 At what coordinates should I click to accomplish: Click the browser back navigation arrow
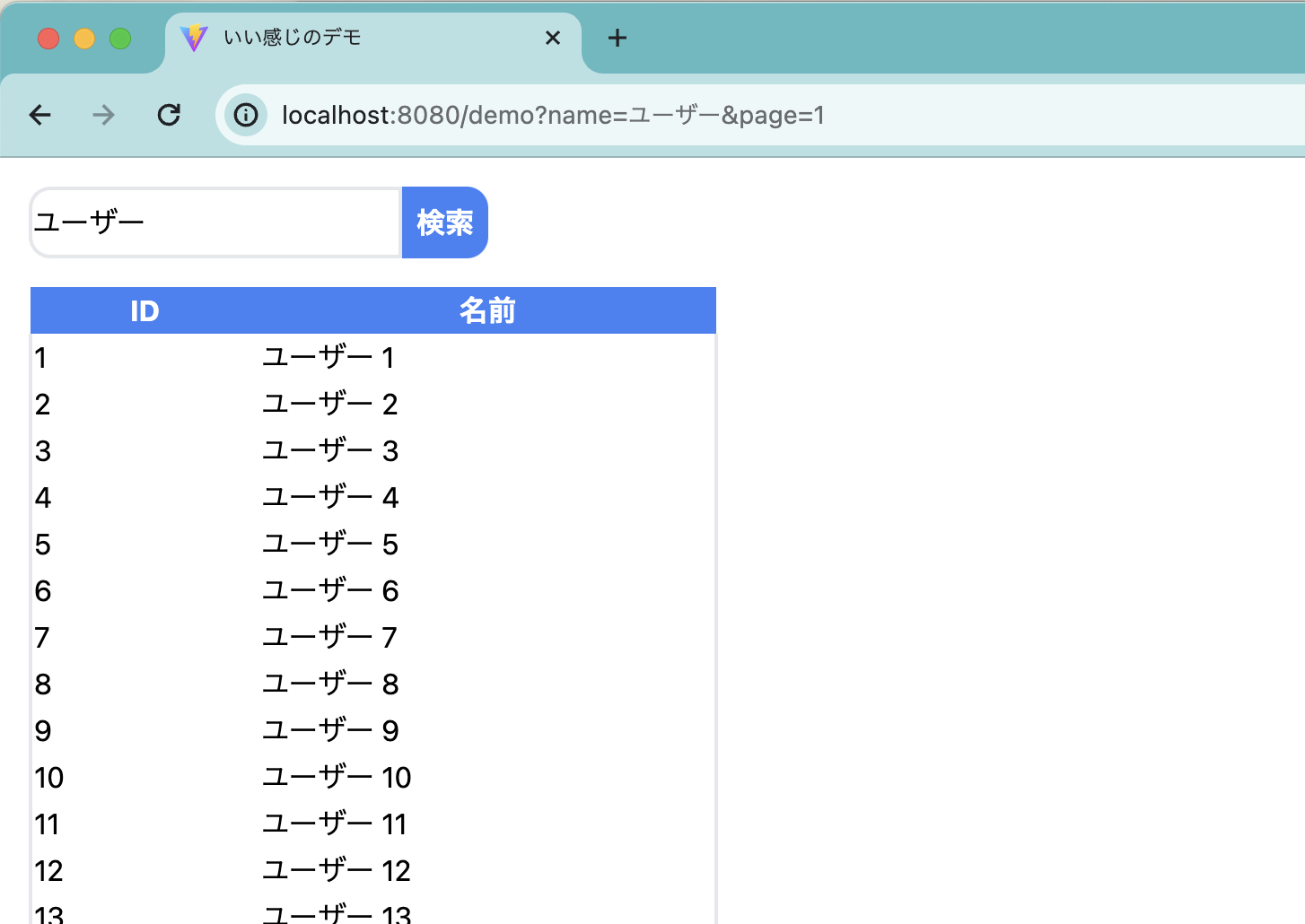[x=39, y=115]
